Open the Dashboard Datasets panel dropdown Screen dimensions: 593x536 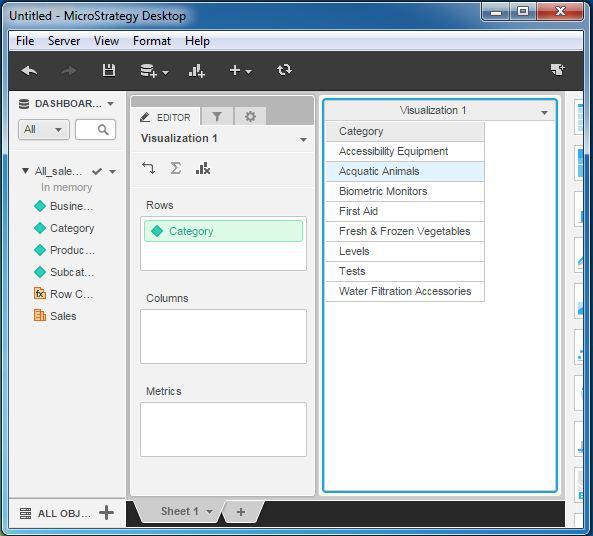(110, 104)
